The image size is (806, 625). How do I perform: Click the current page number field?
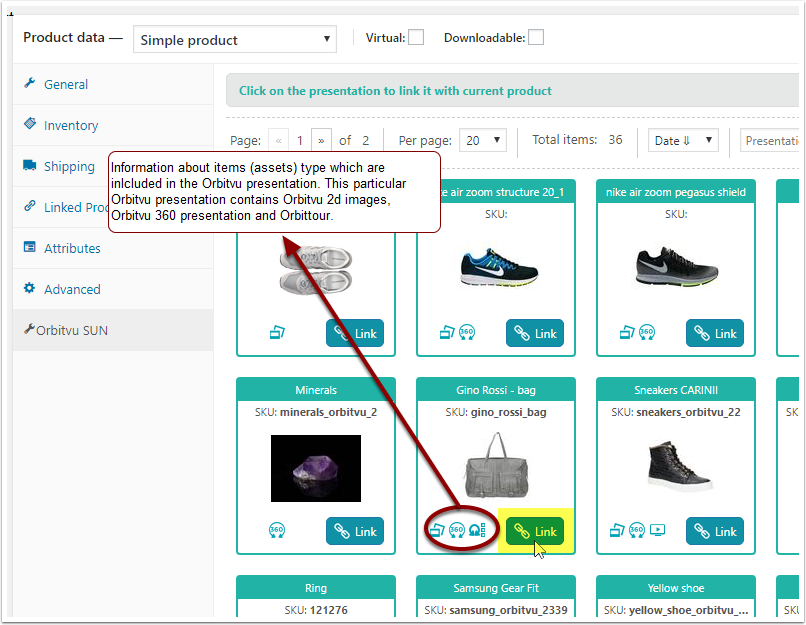click(x=300, y=140)
